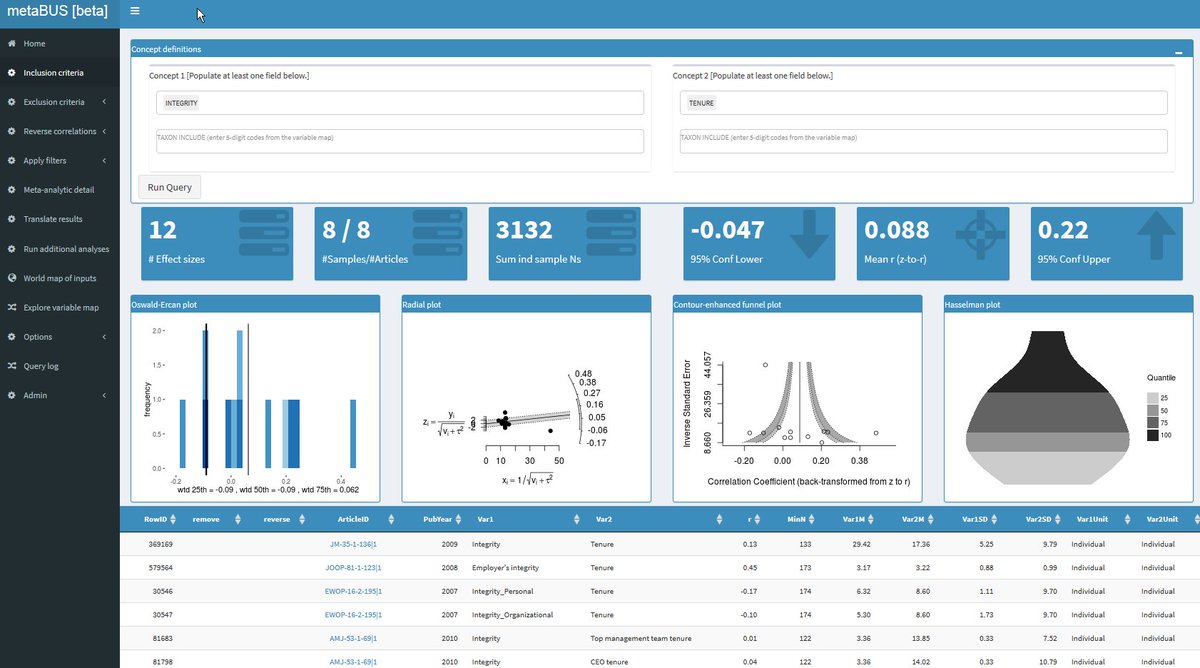Click the 'Employer's integrity' Var1 cell
Viewport: 1200px width, 668px height.
[x=505, y=568]
